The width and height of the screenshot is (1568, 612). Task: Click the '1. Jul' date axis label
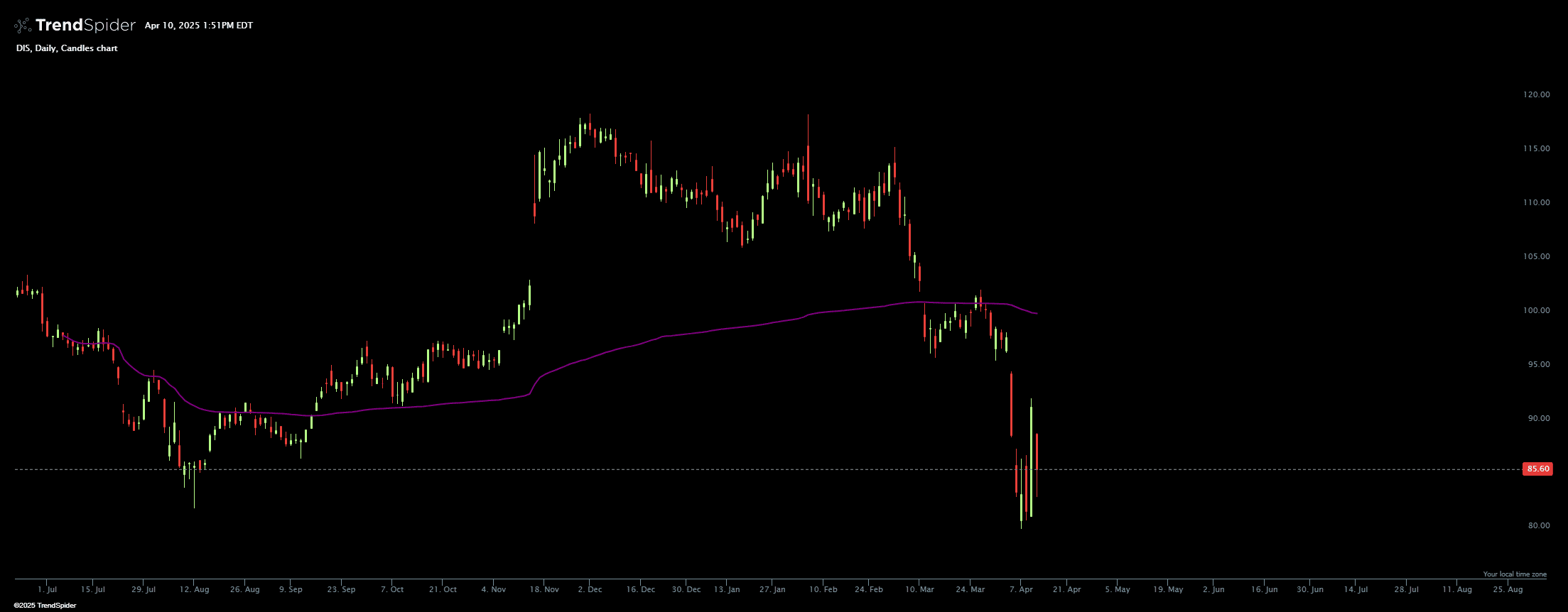[48, 589]
